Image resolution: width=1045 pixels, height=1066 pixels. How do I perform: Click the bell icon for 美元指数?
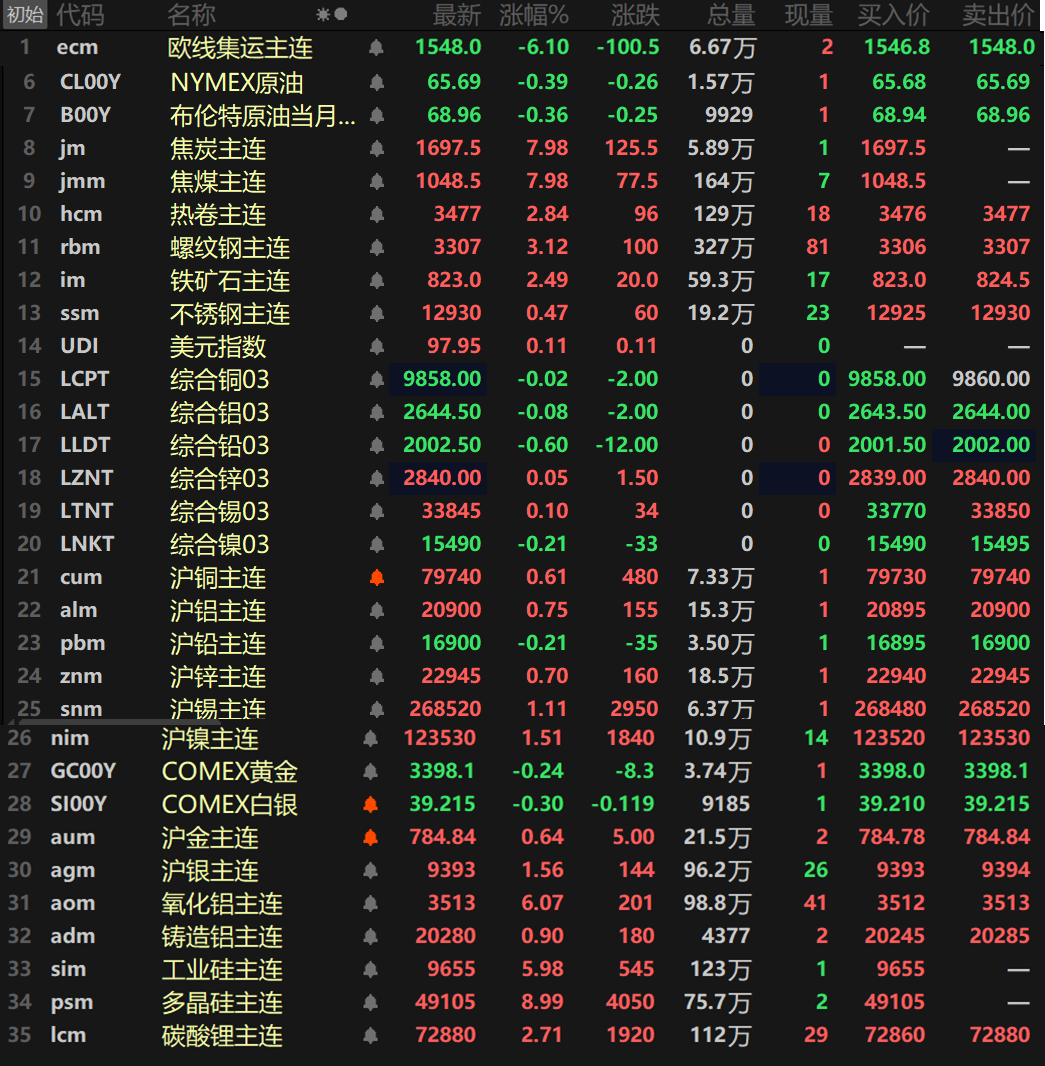click(376, 346)
